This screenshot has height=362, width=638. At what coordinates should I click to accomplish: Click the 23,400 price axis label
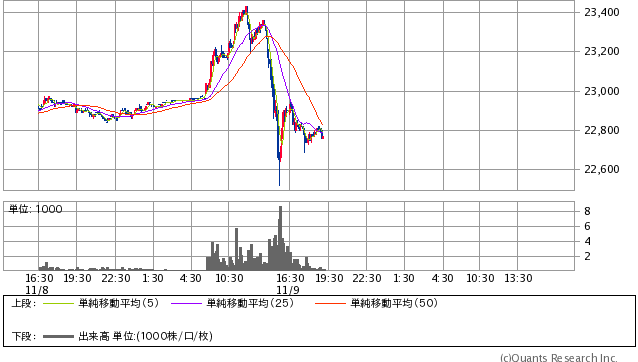point(601,13)
